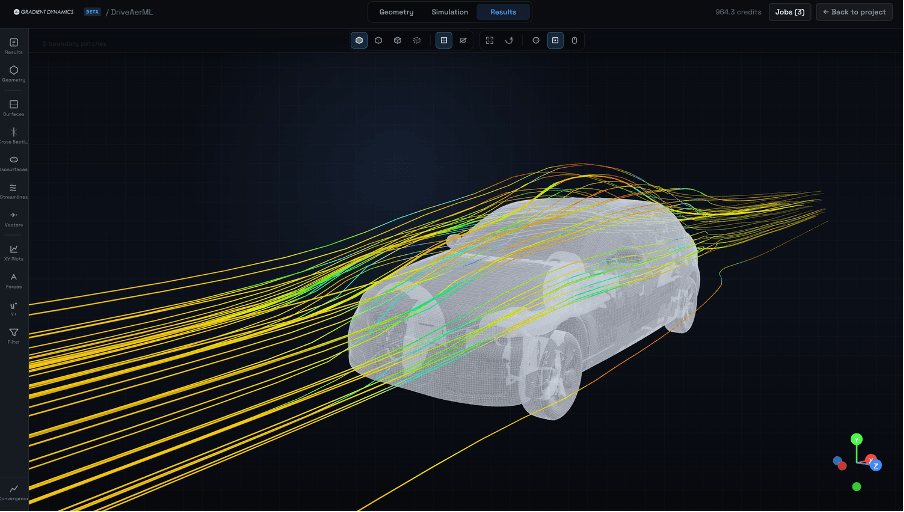The width and height of the screenshot is (904, 512).
Task: Click the BETA badge
Action: [92, 12]
